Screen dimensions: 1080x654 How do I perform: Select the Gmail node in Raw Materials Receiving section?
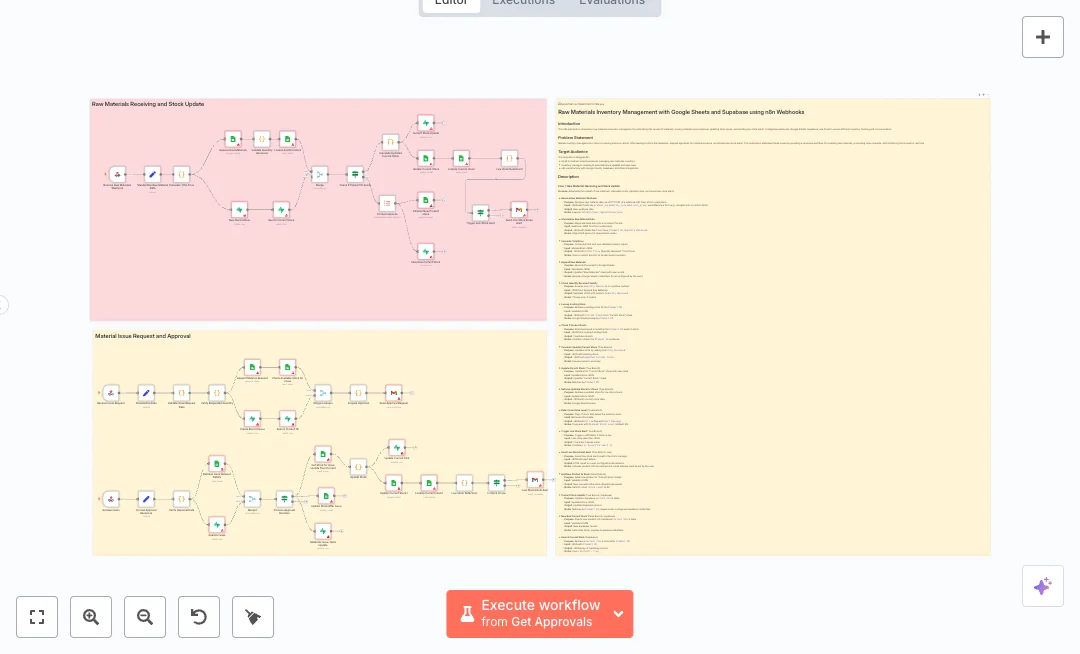point(518,210)
